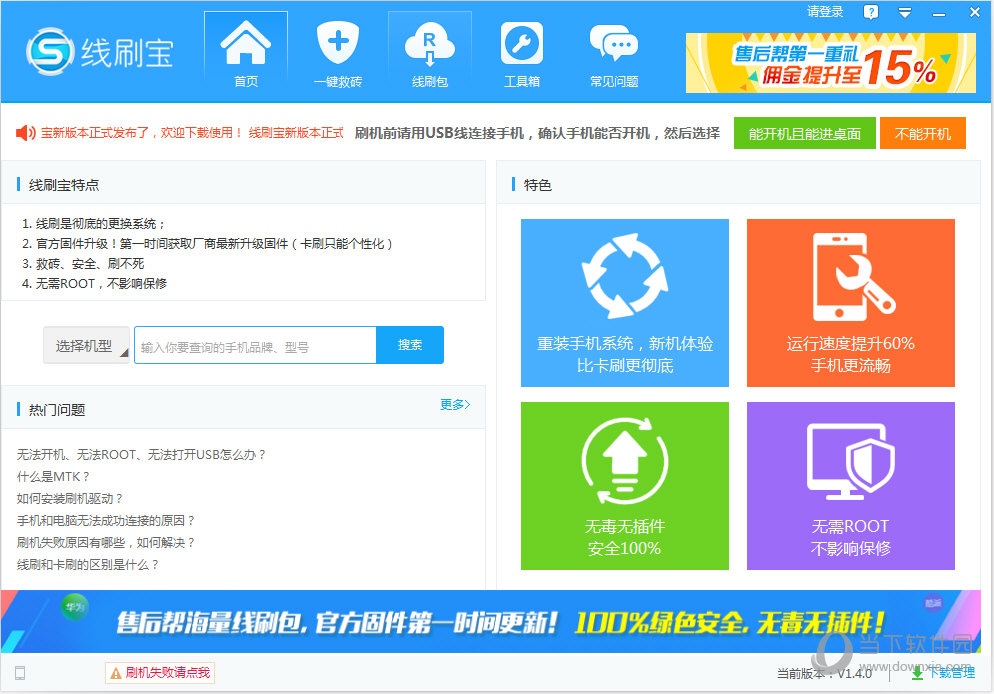994x694 pixels.
Task: Click the help question mark icon
Action: coord(873,11)
